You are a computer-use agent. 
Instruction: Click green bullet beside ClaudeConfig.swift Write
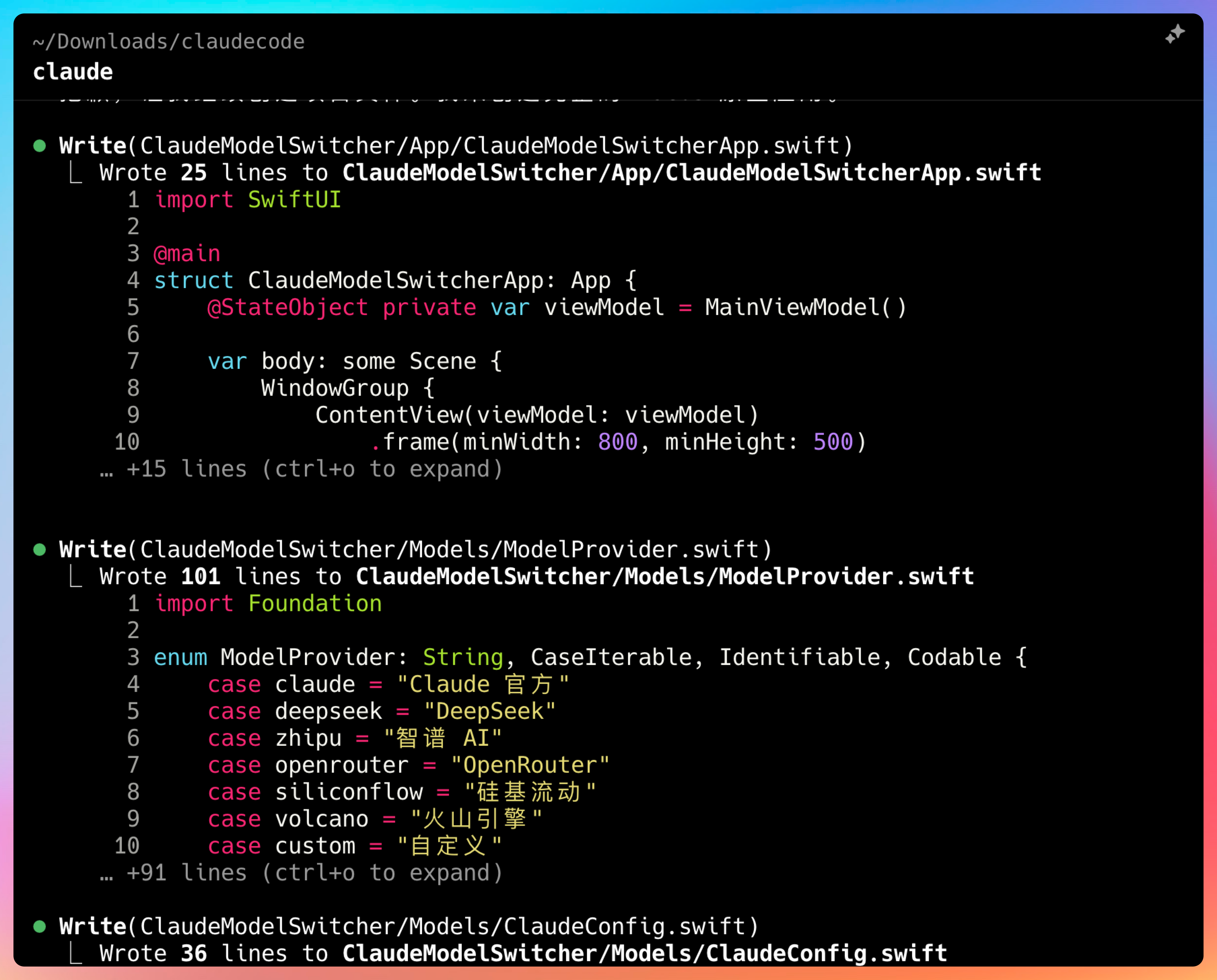[x=39, y=926]
